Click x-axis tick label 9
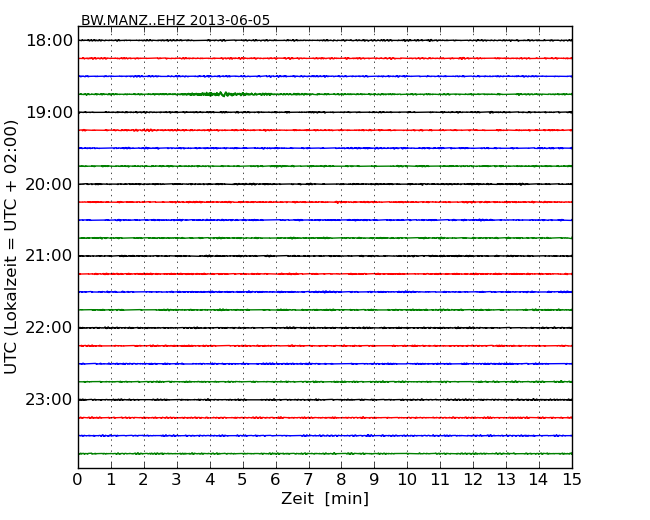Image resolution: width=650 pixels, height=520 pixels. click(374, 480)
